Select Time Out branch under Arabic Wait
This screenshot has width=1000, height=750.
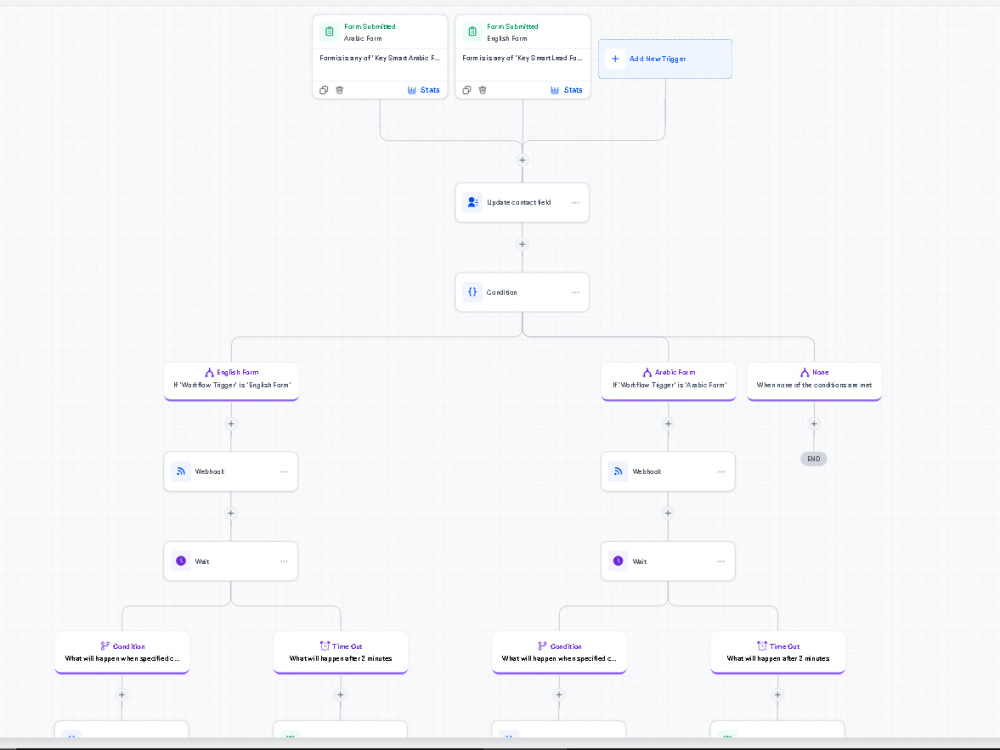(x=778, y=652)
